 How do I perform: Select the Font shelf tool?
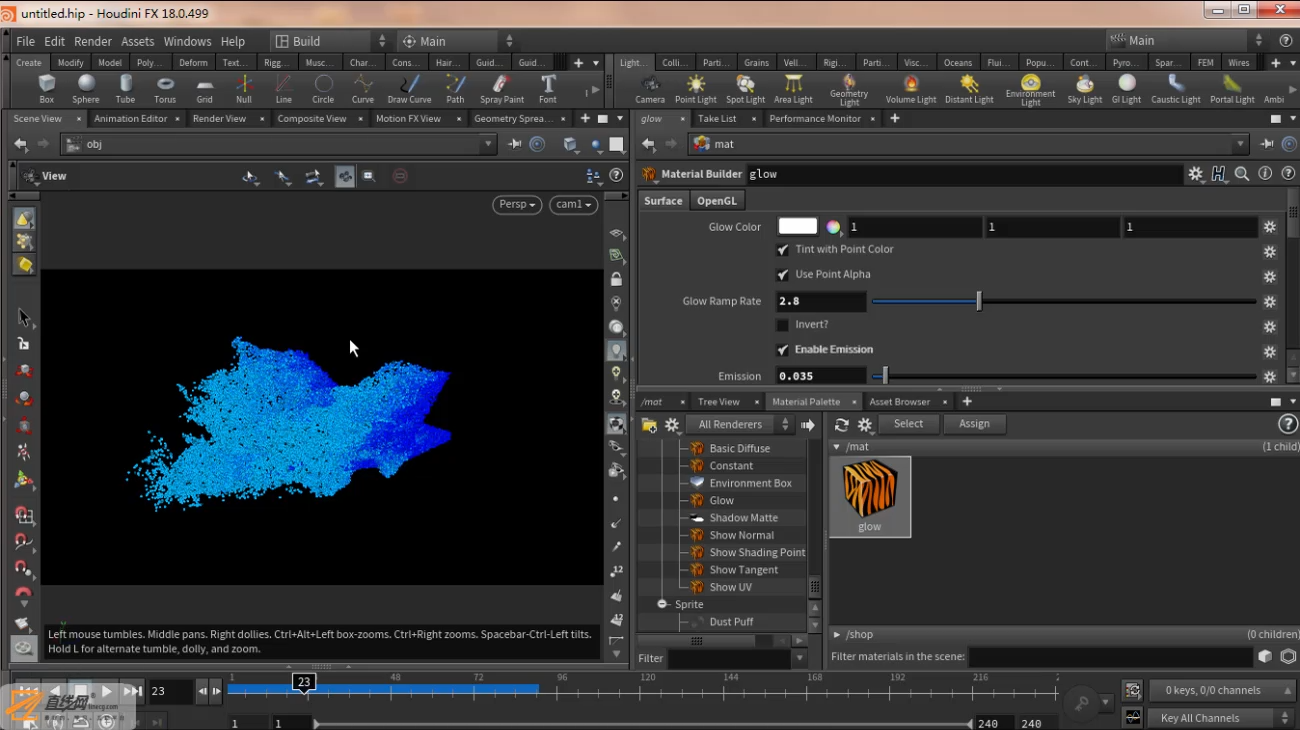pos(548,89)
